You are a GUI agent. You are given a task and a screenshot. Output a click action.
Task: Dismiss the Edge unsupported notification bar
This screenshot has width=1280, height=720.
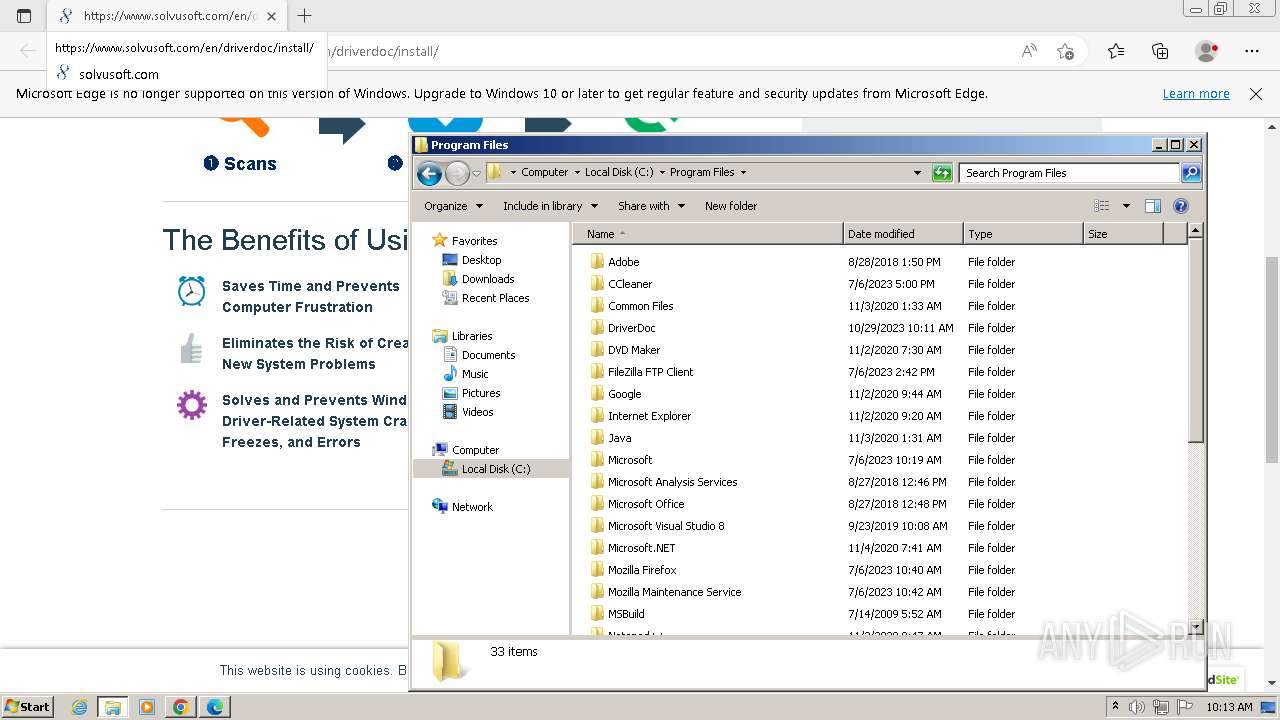click(x=1256, y=94)
